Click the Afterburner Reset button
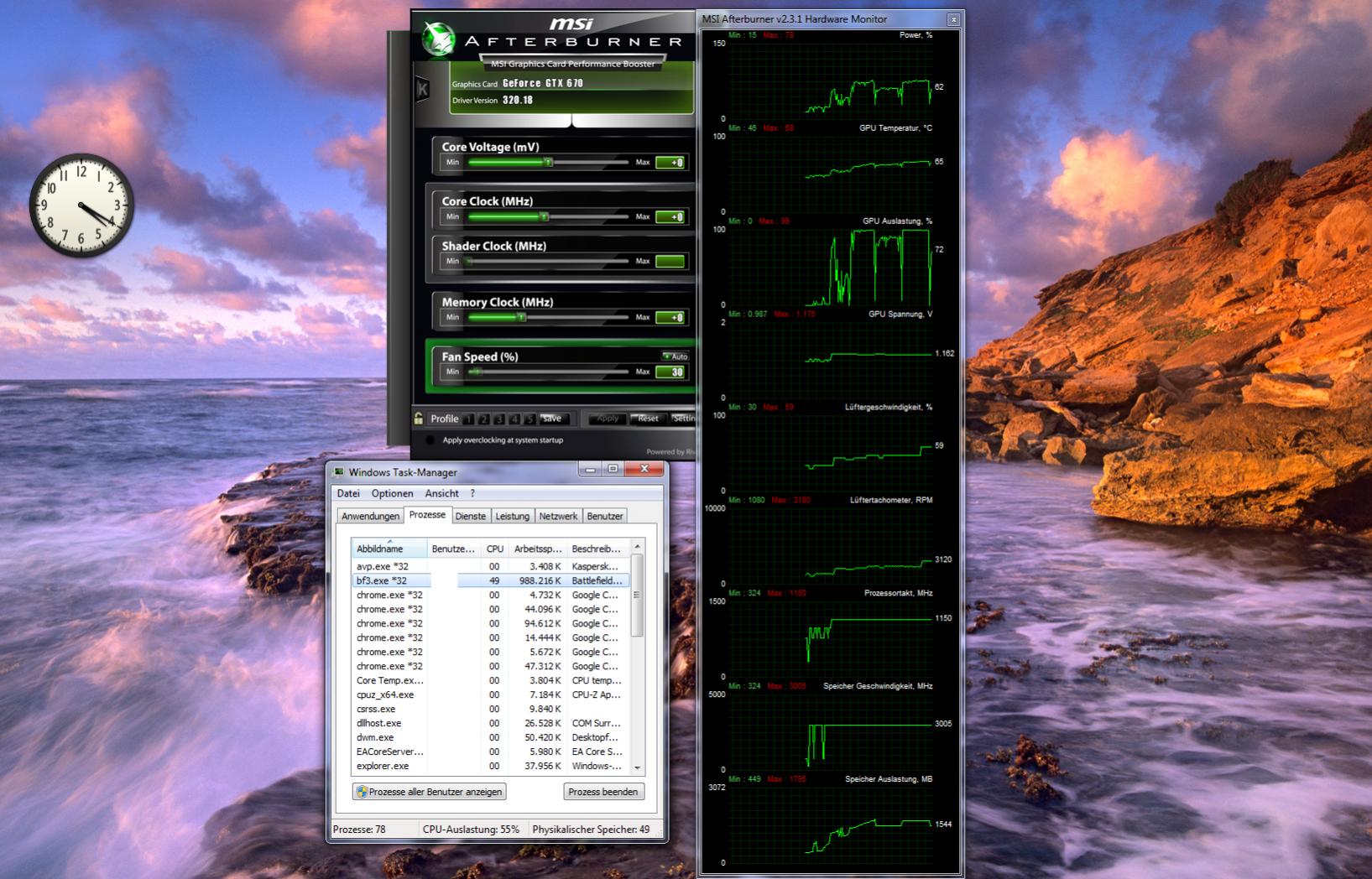This screenshot has height=879, width=1372. (649, 419)
